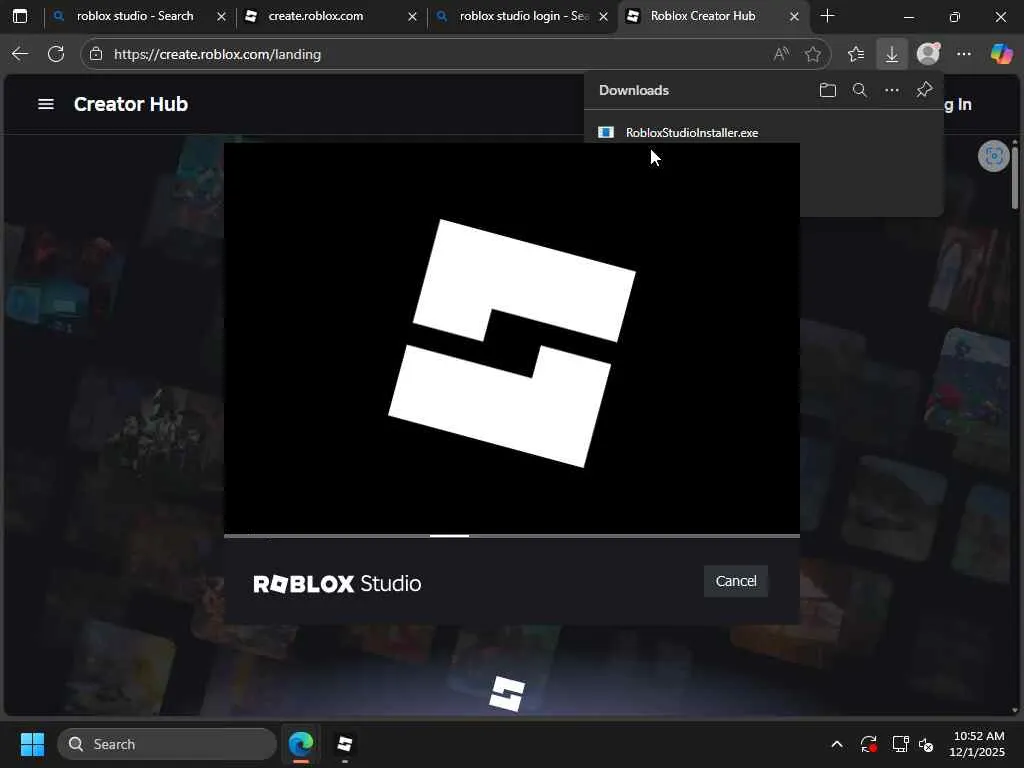The width and height of the screenshot is (1024, 768).
Task: Click the installer progress bar
Action: pos(512,536)
